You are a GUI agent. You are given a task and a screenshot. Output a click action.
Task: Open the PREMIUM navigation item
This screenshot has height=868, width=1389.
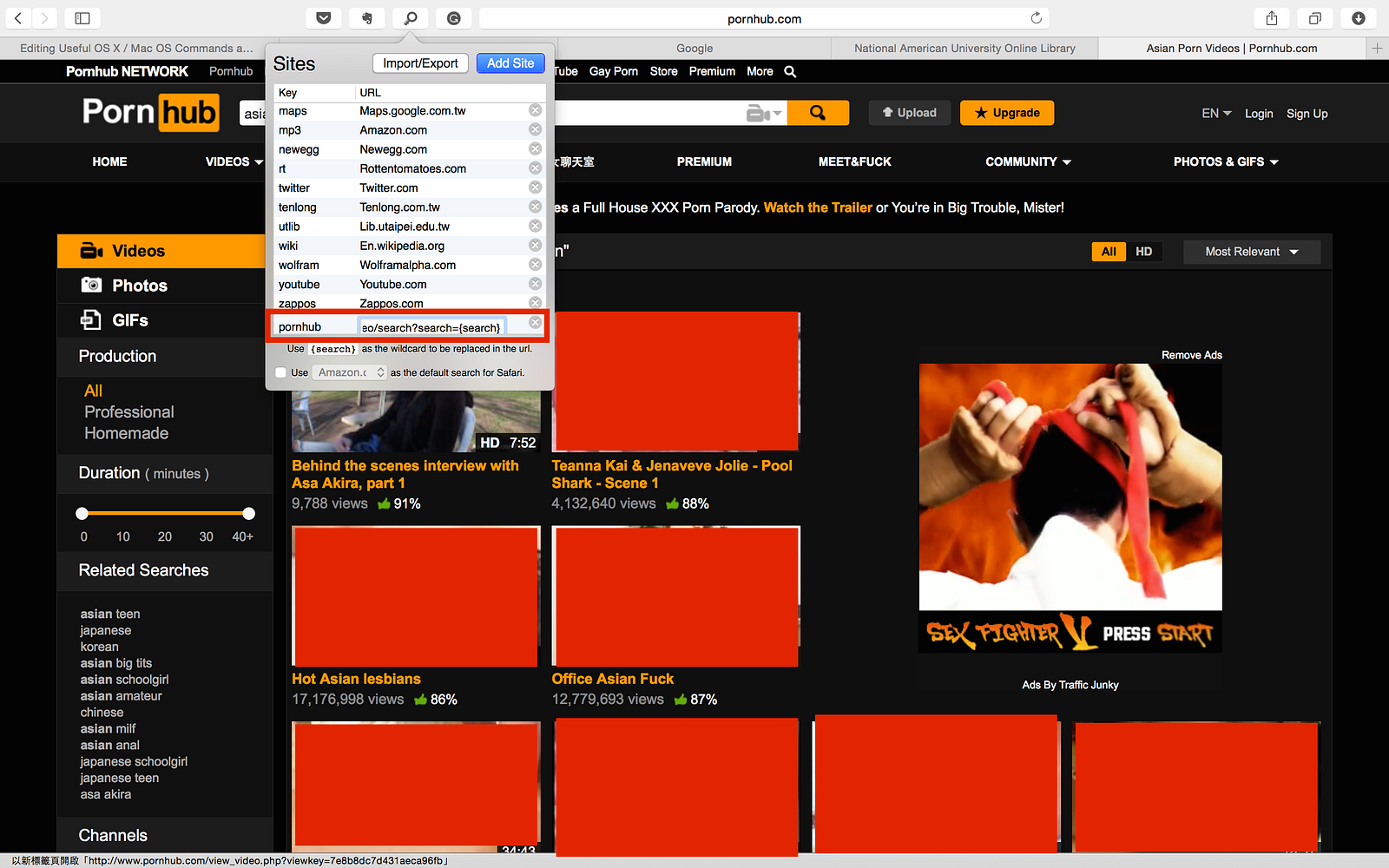(x=704, y=161)
